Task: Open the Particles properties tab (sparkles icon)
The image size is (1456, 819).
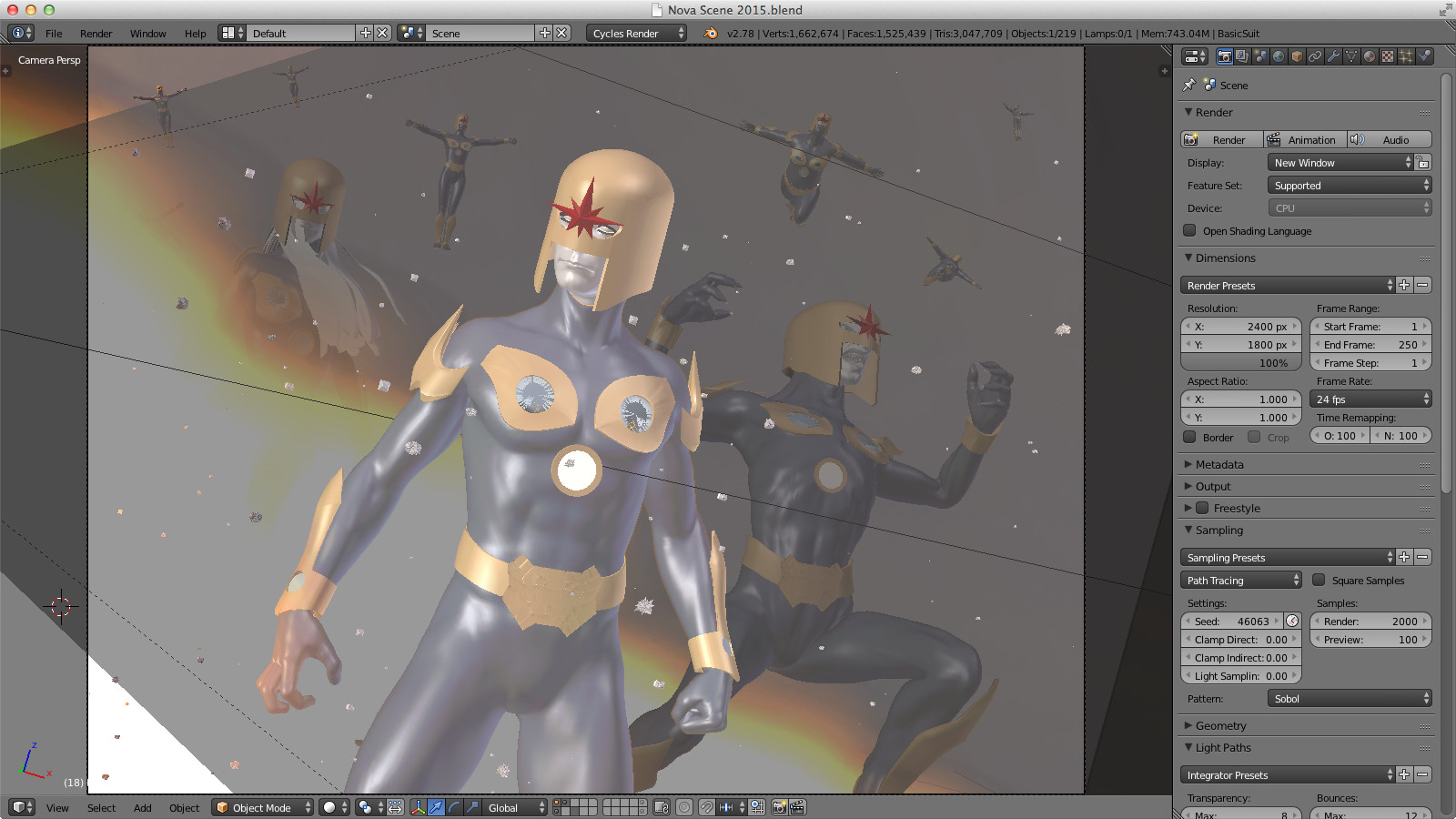Action: coord(1406,56)
